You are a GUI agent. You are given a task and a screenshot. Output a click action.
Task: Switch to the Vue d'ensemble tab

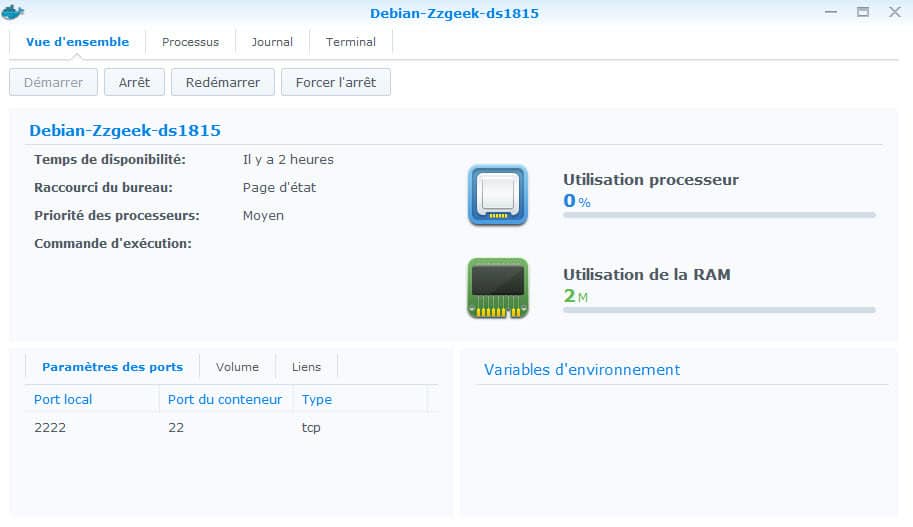(77, 42)
